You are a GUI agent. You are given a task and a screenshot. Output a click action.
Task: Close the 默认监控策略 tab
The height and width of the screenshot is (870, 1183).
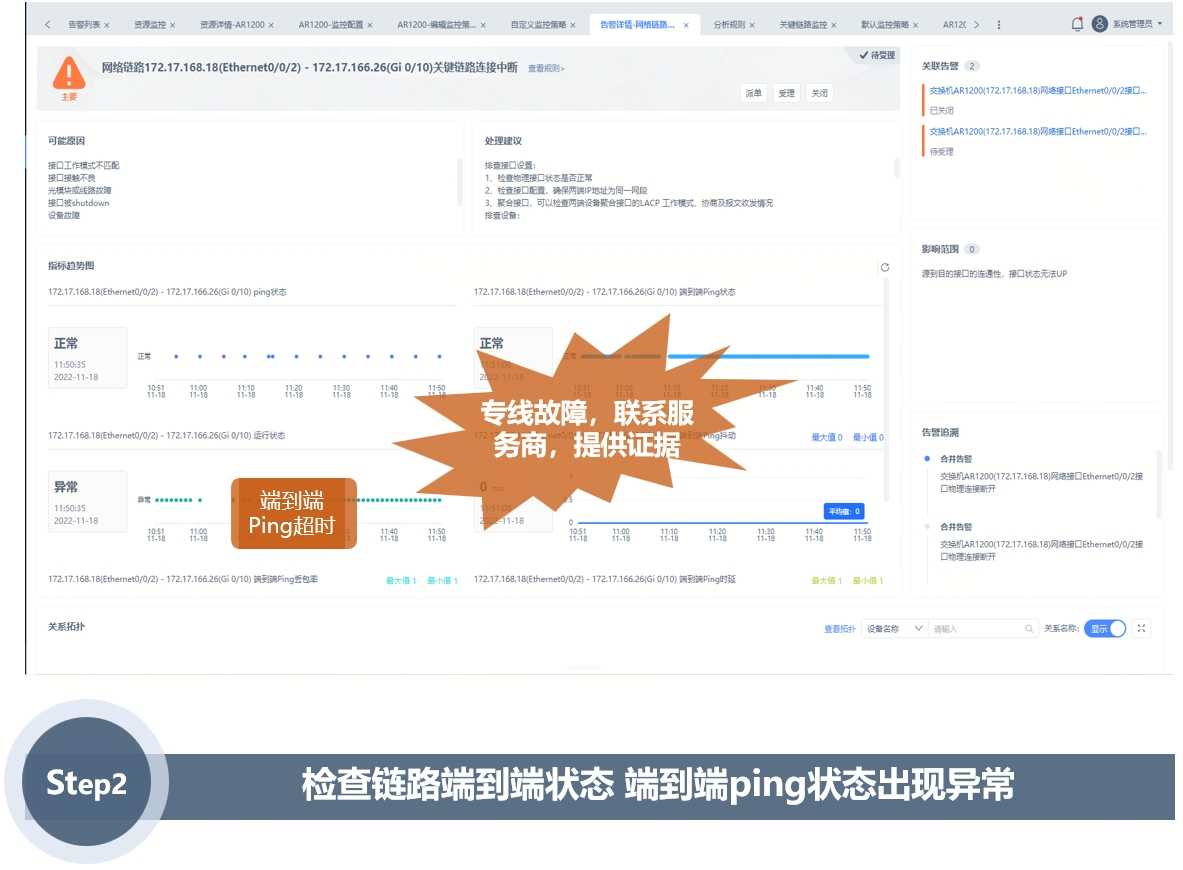[916, 25]
